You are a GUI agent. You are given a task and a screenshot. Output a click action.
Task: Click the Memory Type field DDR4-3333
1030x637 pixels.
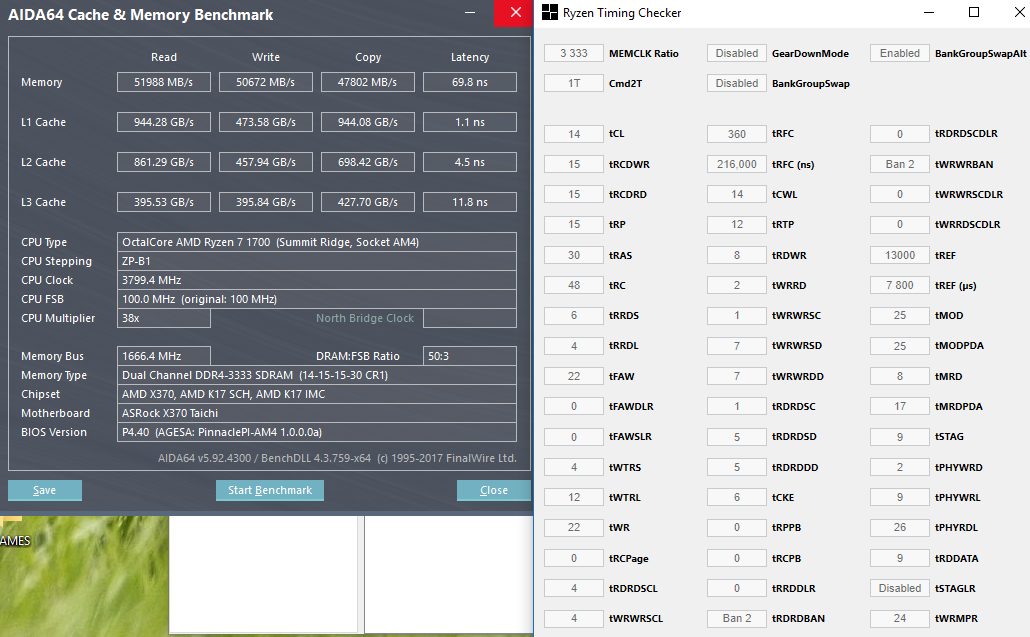pyautogui.click(x=317, y=376)
